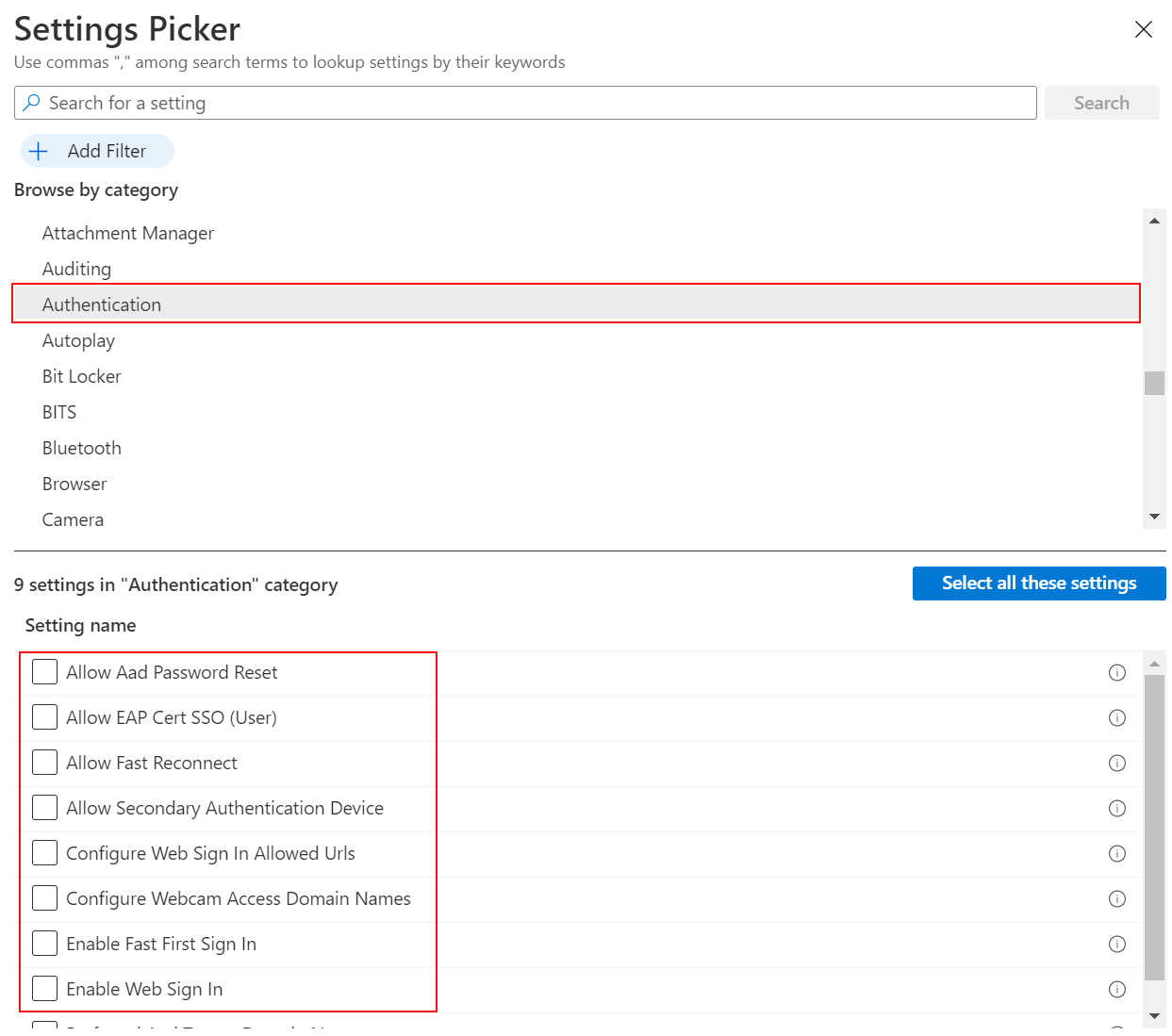The height and width of the screenshot is (1036, 1172).
Task: Tick the Enable Web Sign In checkbox
Action: 44,988
